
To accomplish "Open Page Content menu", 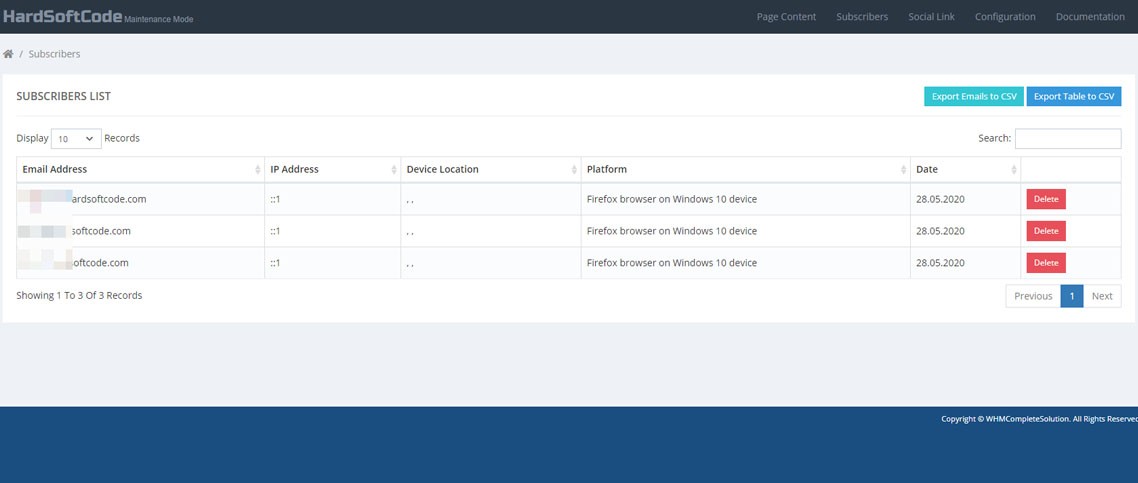I will 786,17.
